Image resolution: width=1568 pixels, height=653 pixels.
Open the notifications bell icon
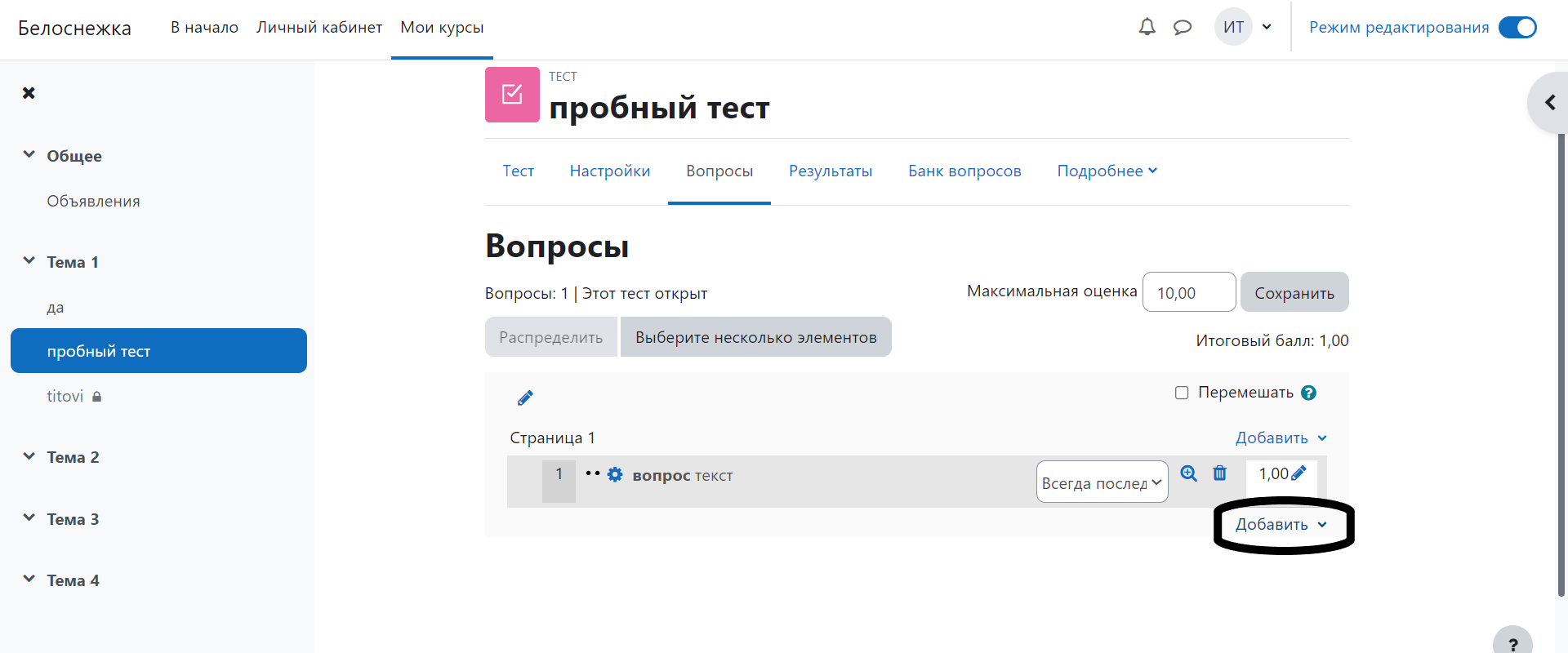pyautogui.click(x=1147, y=27)
